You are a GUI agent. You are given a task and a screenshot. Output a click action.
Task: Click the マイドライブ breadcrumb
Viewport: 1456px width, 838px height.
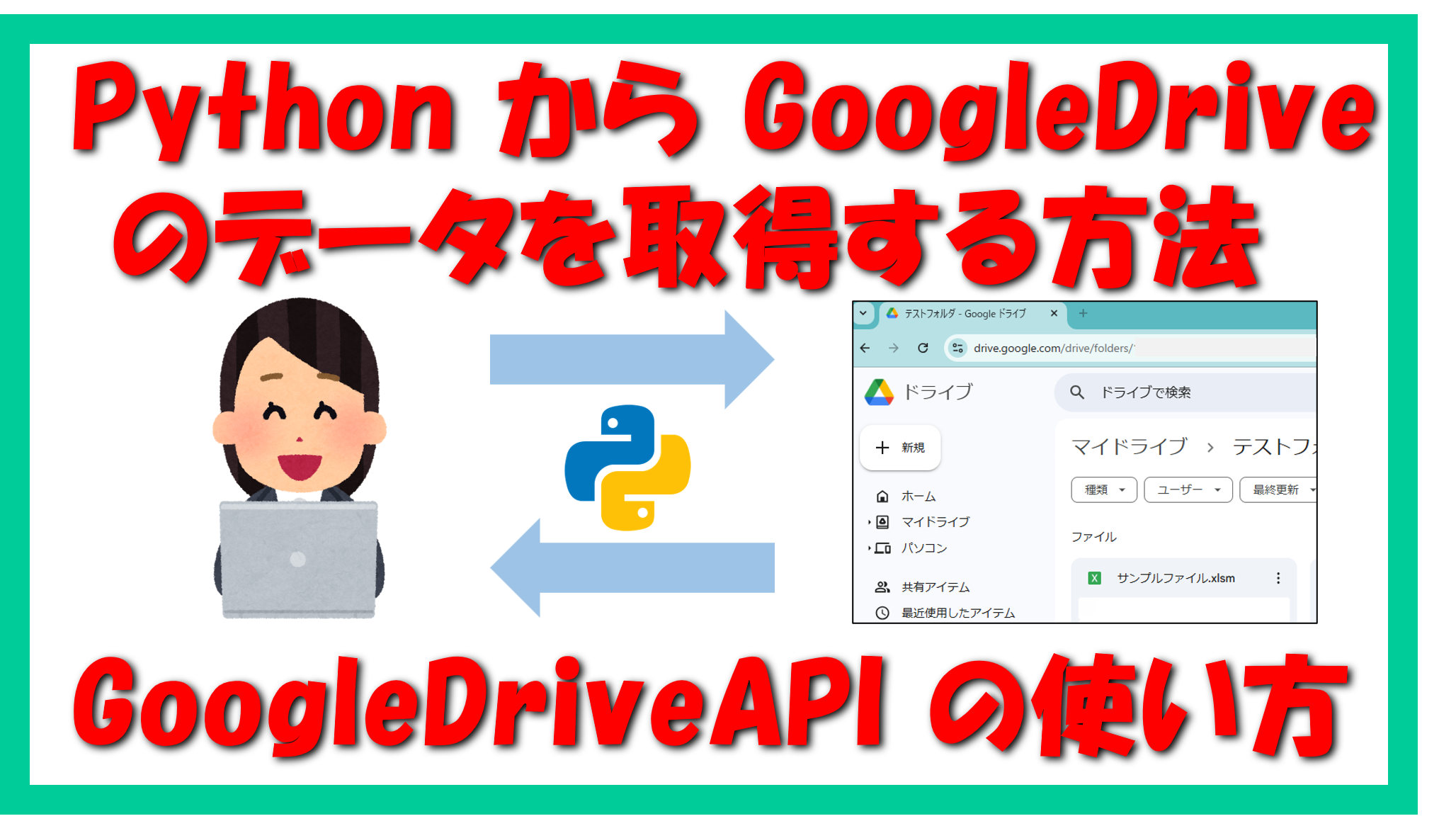click(x=1129, y=446)
